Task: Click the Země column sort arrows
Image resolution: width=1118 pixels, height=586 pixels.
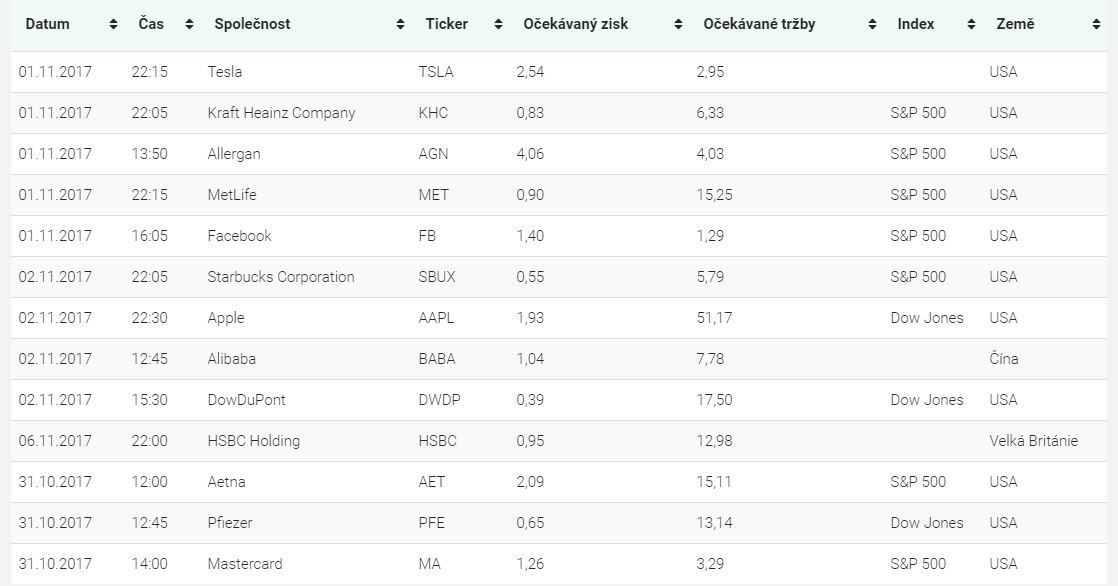Action: pyautogui.click(x=1095, y=24)
